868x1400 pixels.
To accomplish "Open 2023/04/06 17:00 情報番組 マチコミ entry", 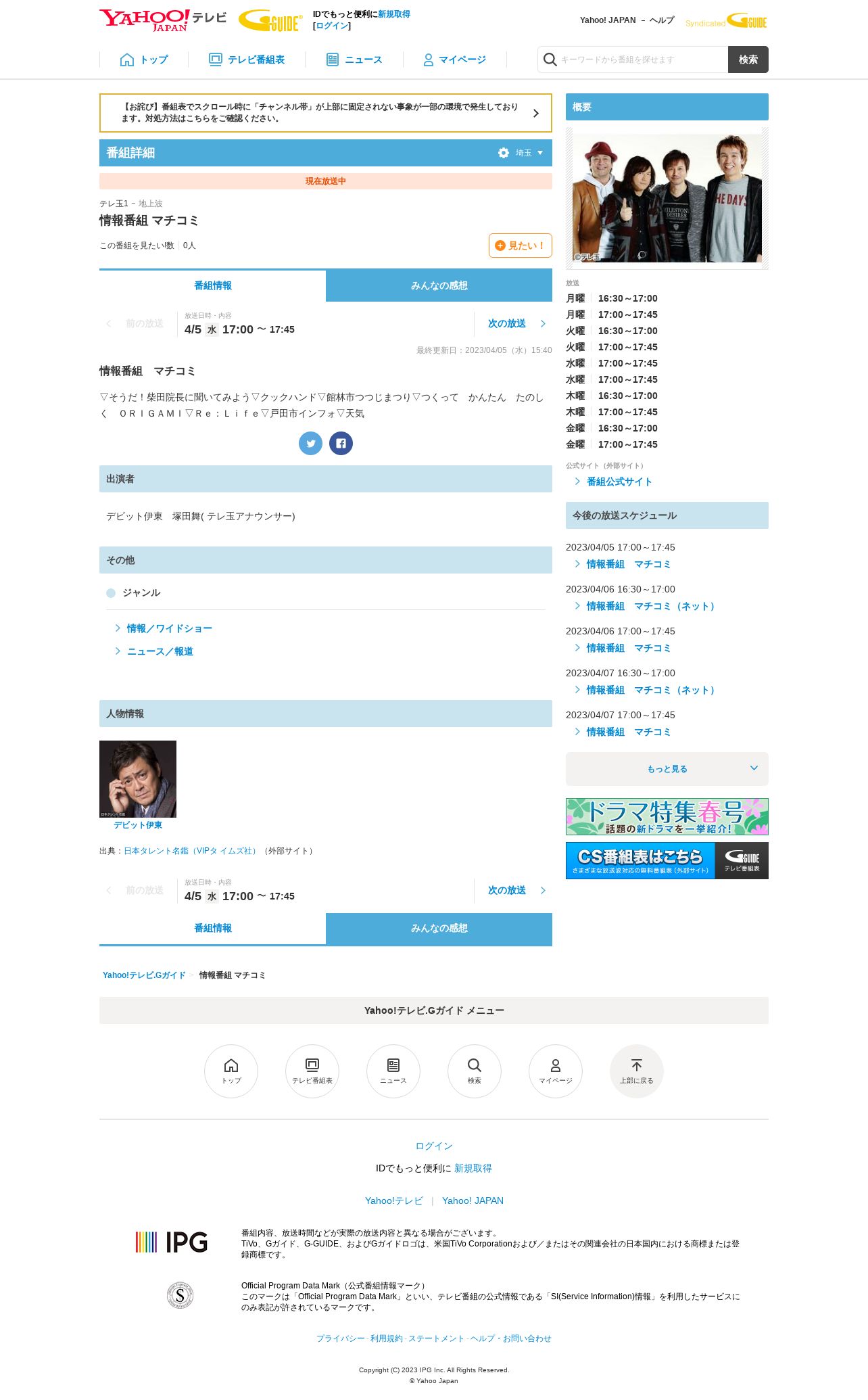I will pyautogui.click(x=628, y=648).
